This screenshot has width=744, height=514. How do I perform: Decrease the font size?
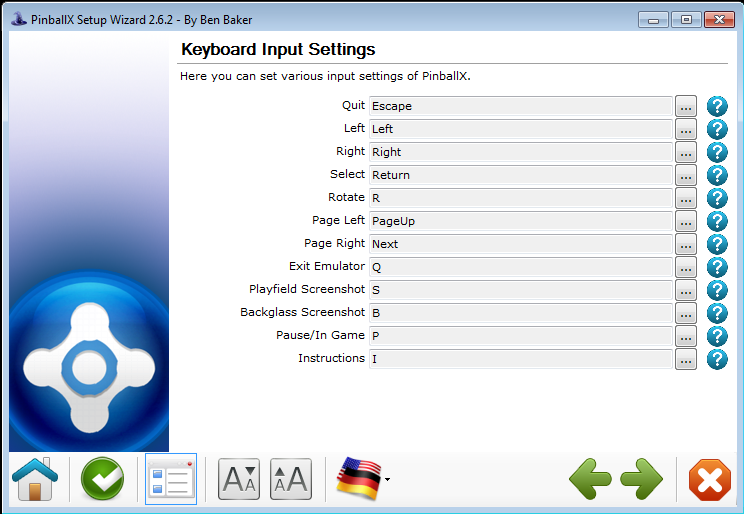[239, 479]
